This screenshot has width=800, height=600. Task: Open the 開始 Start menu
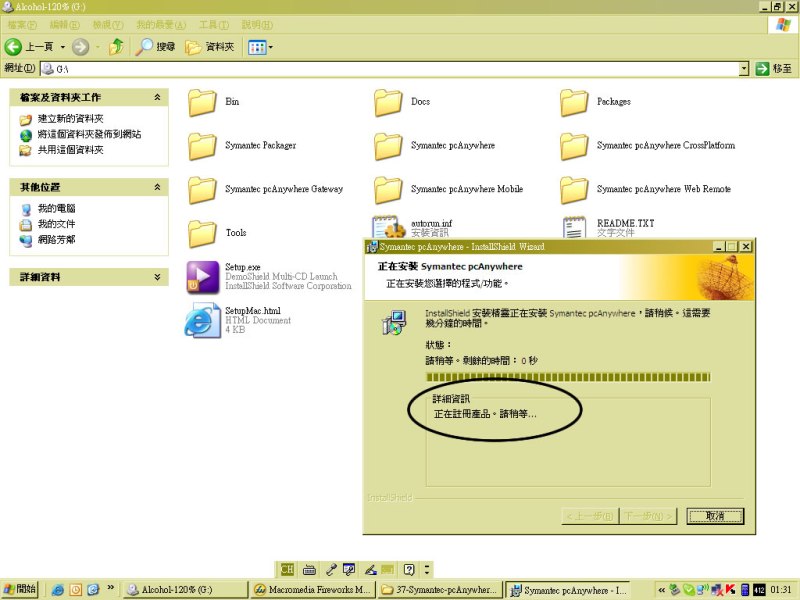coord(19,589)
